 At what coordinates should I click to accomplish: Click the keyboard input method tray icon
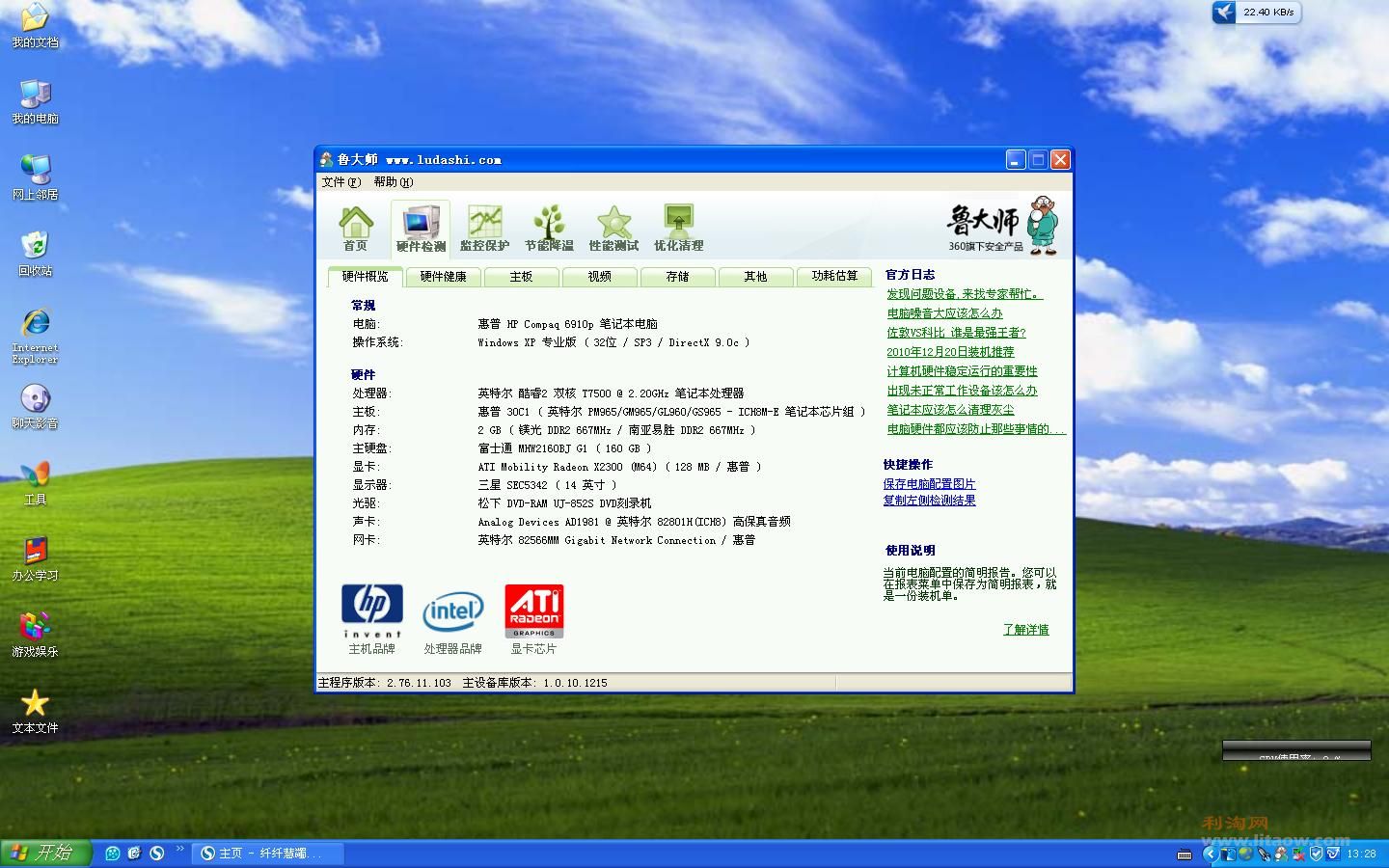[1185, 854]
